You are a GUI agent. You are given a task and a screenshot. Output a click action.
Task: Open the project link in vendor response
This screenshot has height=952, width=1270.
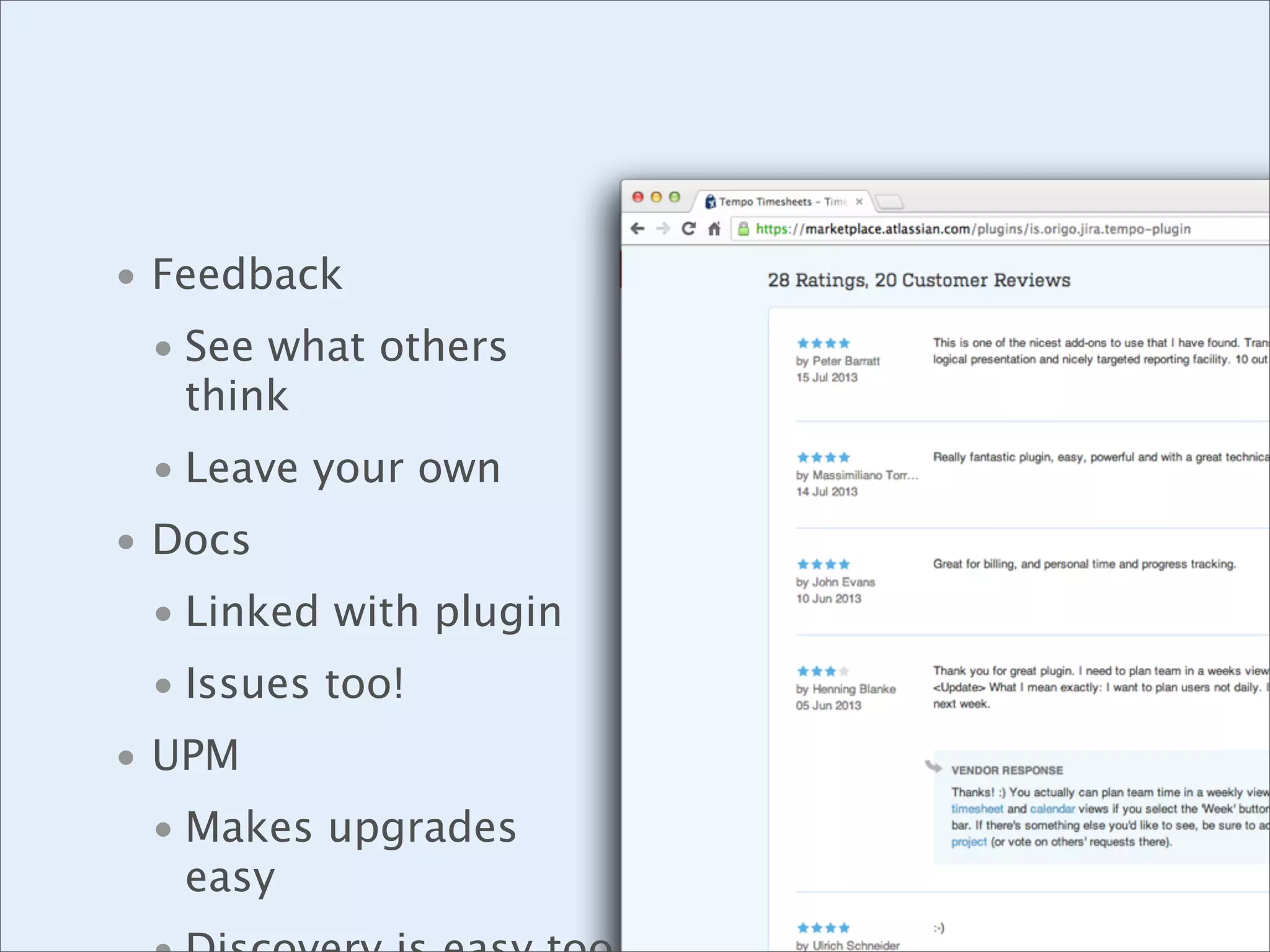point(969,842)
